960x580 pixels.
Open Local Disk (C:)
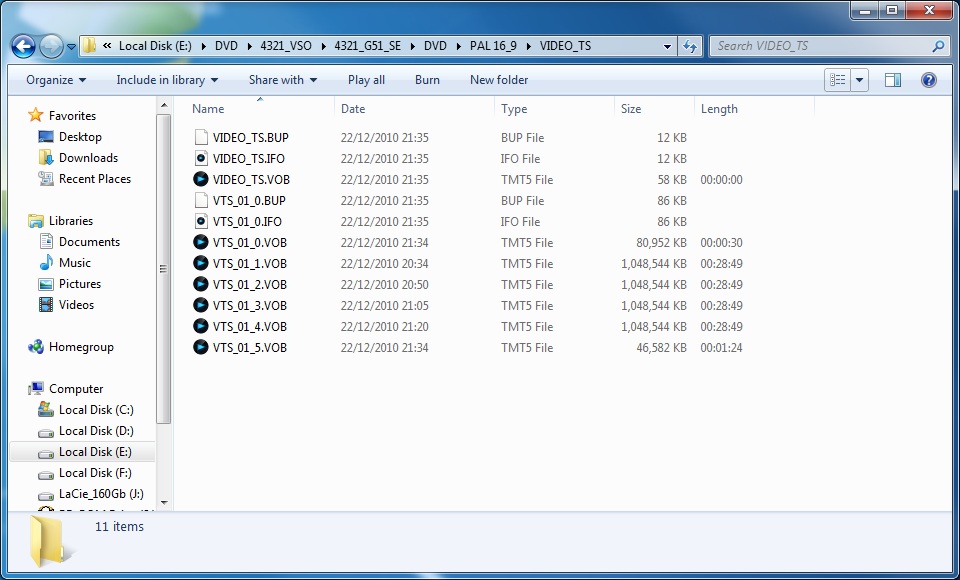click(96, 410)
